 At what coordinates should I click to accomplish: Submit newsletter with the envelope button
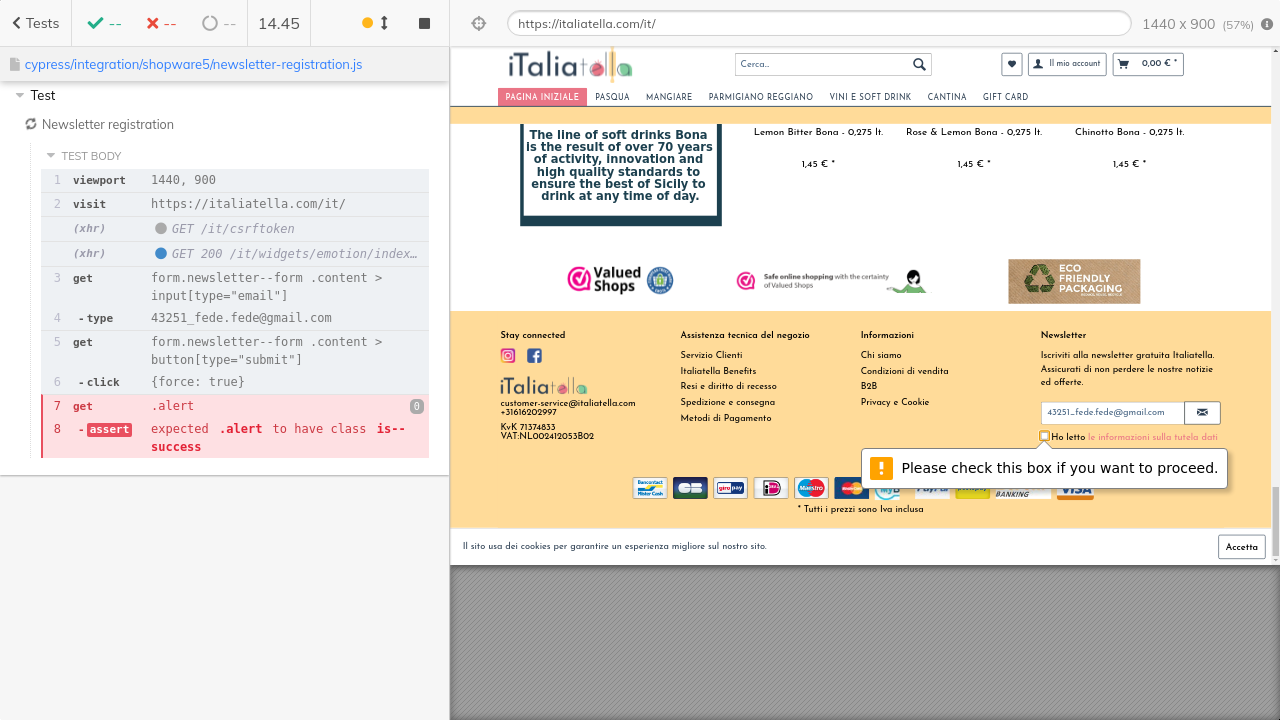pos(1202,412)
